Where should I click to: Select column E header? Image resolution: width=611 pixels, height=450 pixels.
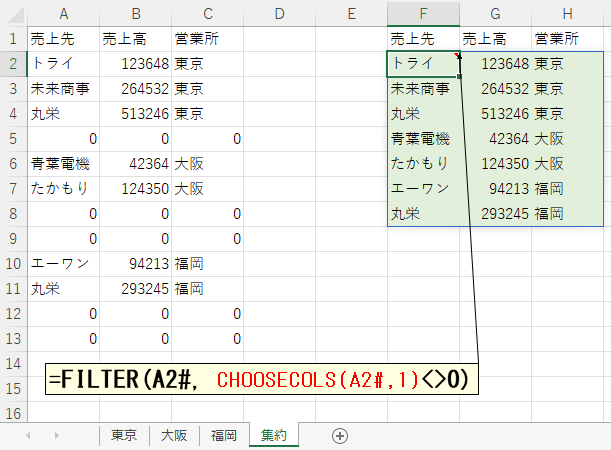(x=351, y=14)
